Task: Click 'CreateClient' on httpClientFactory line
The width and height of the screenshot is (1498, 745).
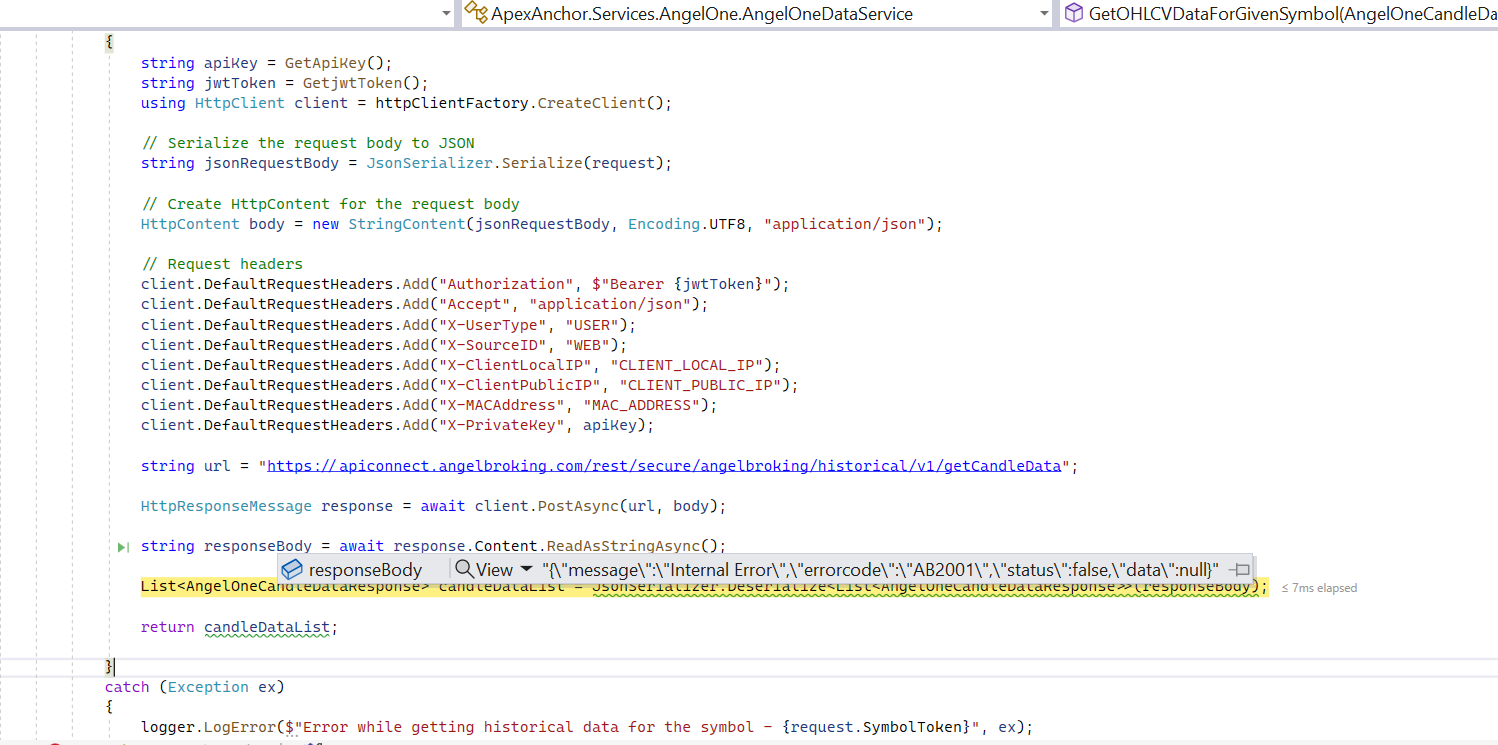Action: 592,103
